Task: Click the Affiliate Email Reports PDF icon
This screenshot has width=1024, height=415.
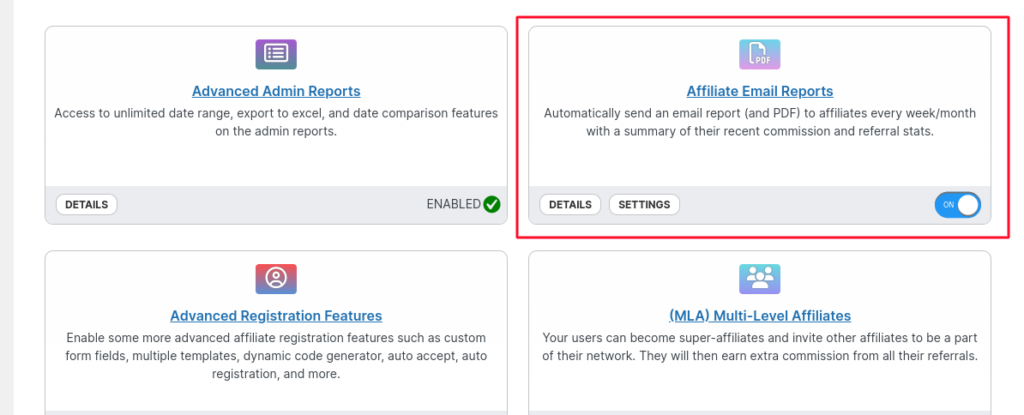Action: pos(760,54)
